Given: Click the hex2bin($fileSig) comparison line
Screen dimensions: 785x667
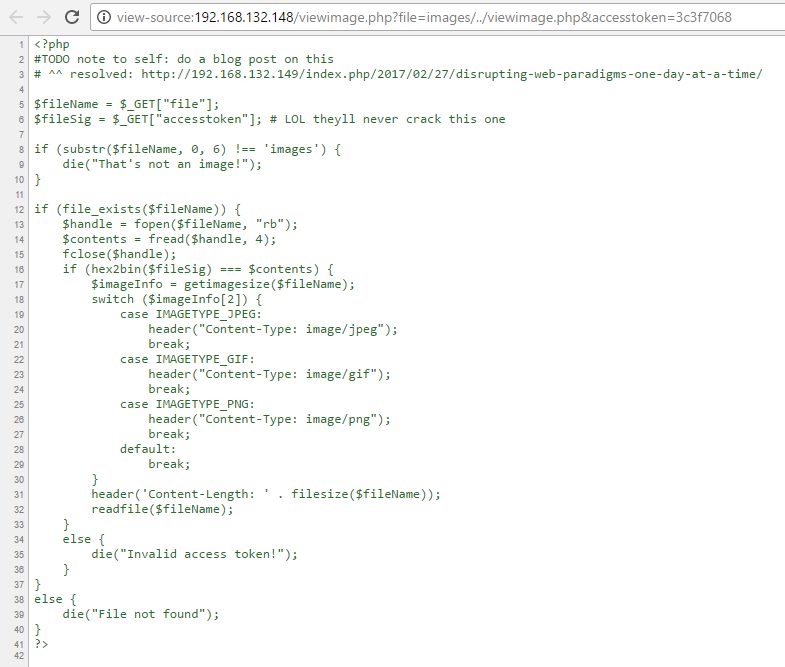Looking at the screenshot, I should [x=198, y=269].
